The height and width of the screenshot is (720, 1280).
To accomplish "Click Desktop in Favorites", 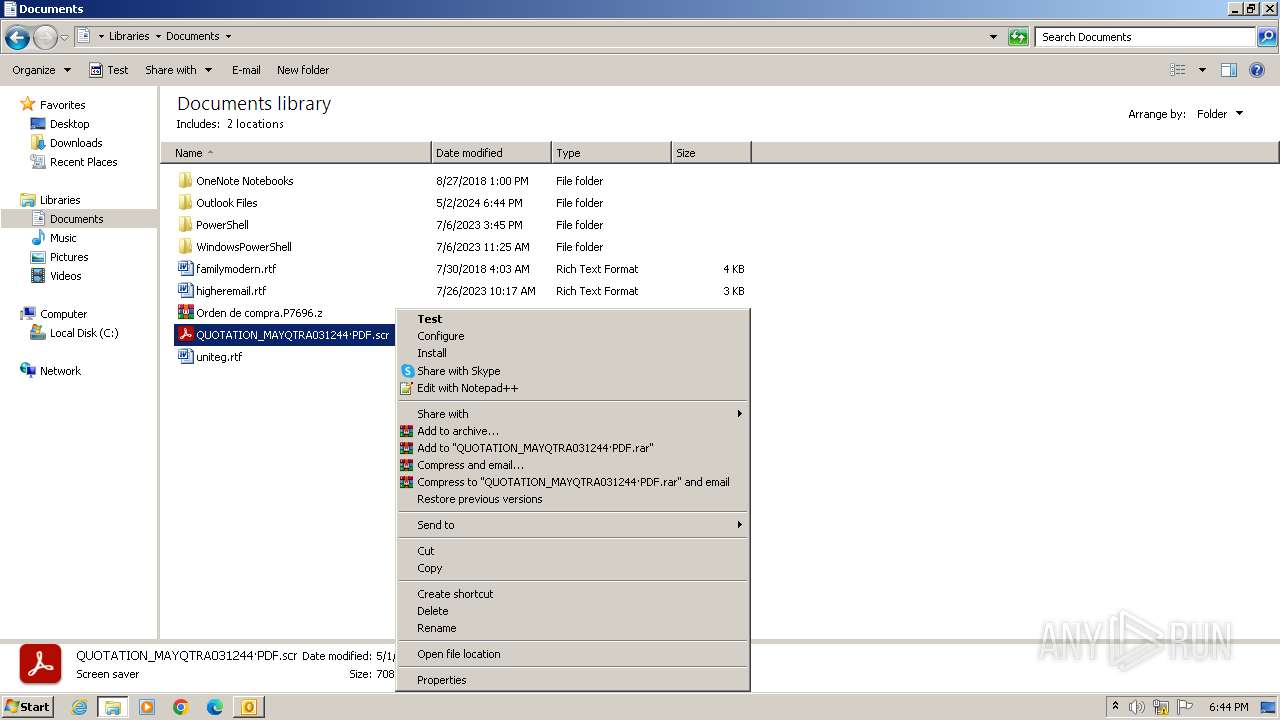I will click(x=69, y=124).
